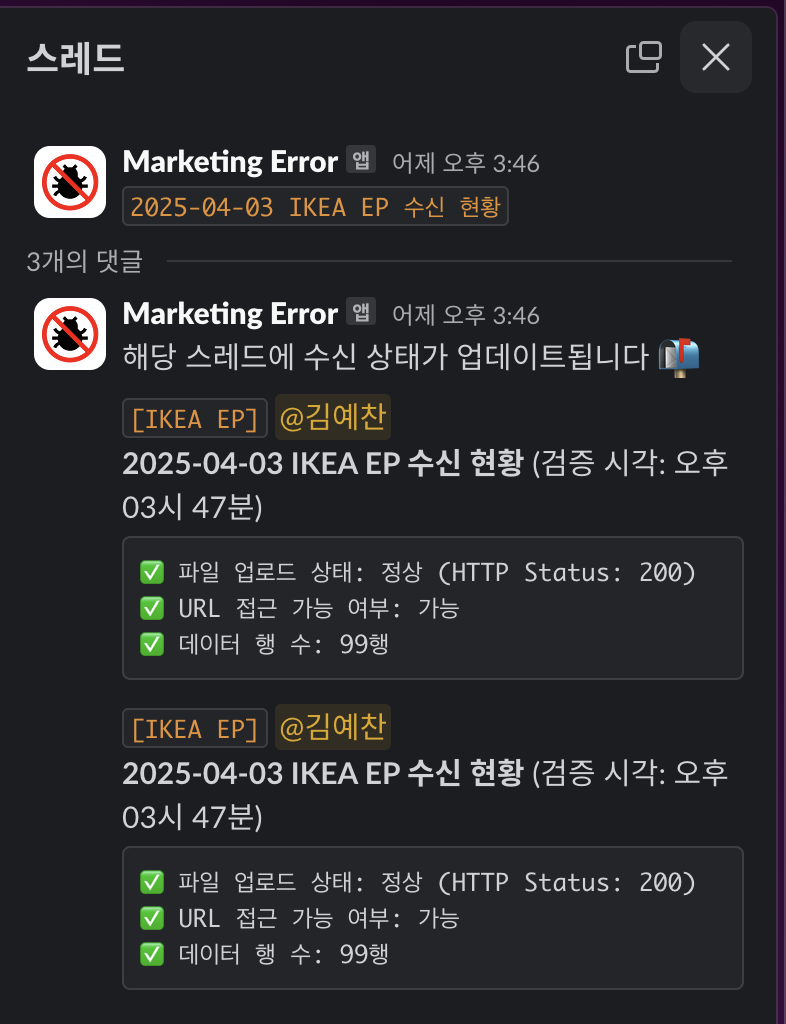Click the 파일 업로드 상태 checkmark in the first report

tap(151, 573)
